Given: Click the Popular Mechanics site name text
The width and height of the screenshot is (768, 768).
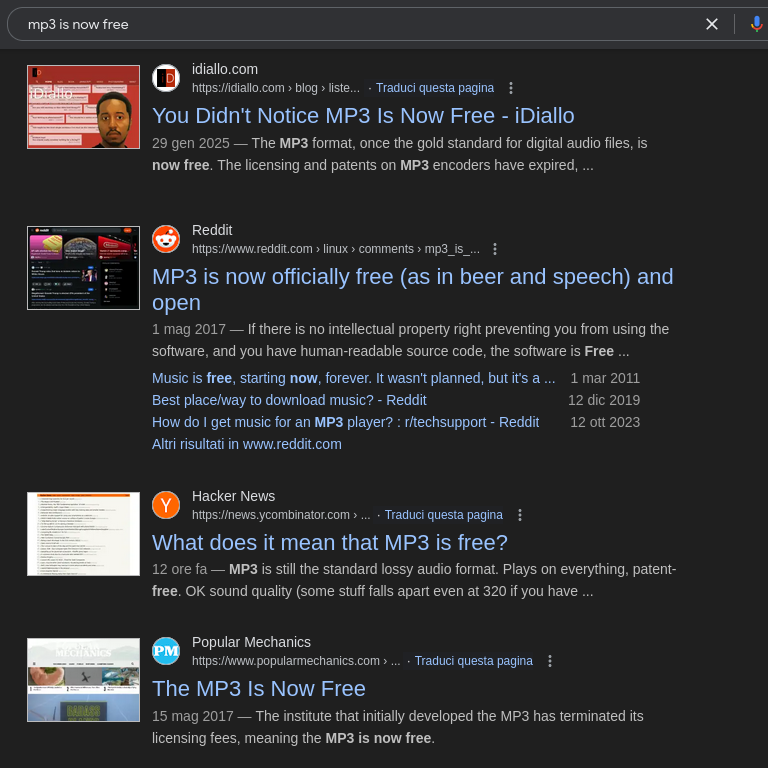Looking at the screenshot, I should click(x=251, y=642).
